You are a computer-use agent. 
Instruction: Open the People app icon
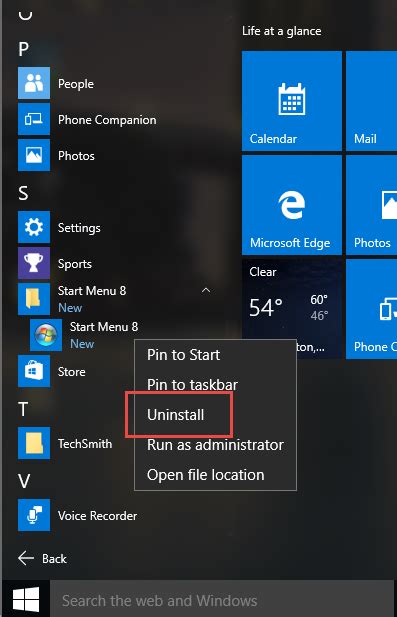(34, 83)
